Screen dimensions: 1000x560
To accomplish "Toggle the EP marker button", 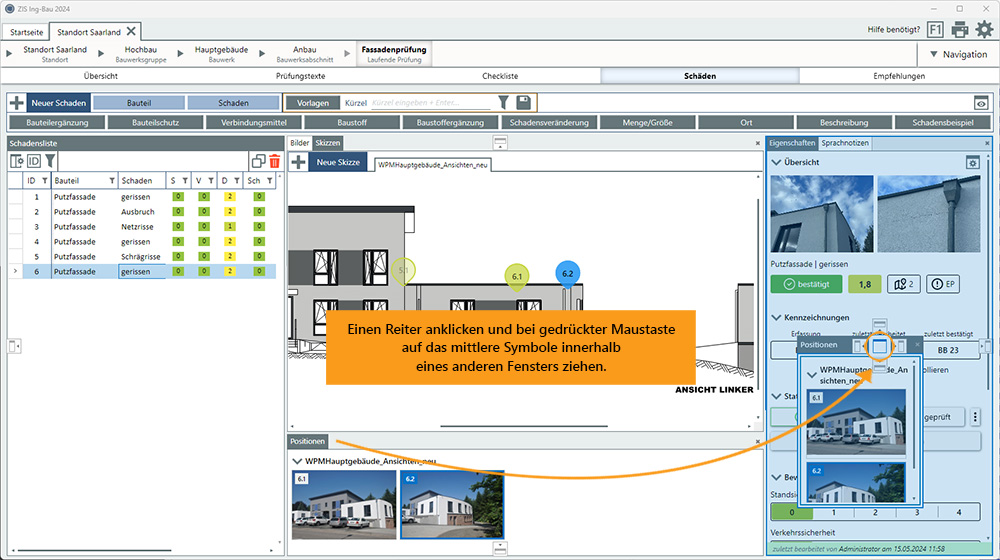I will tap(943, 284).
